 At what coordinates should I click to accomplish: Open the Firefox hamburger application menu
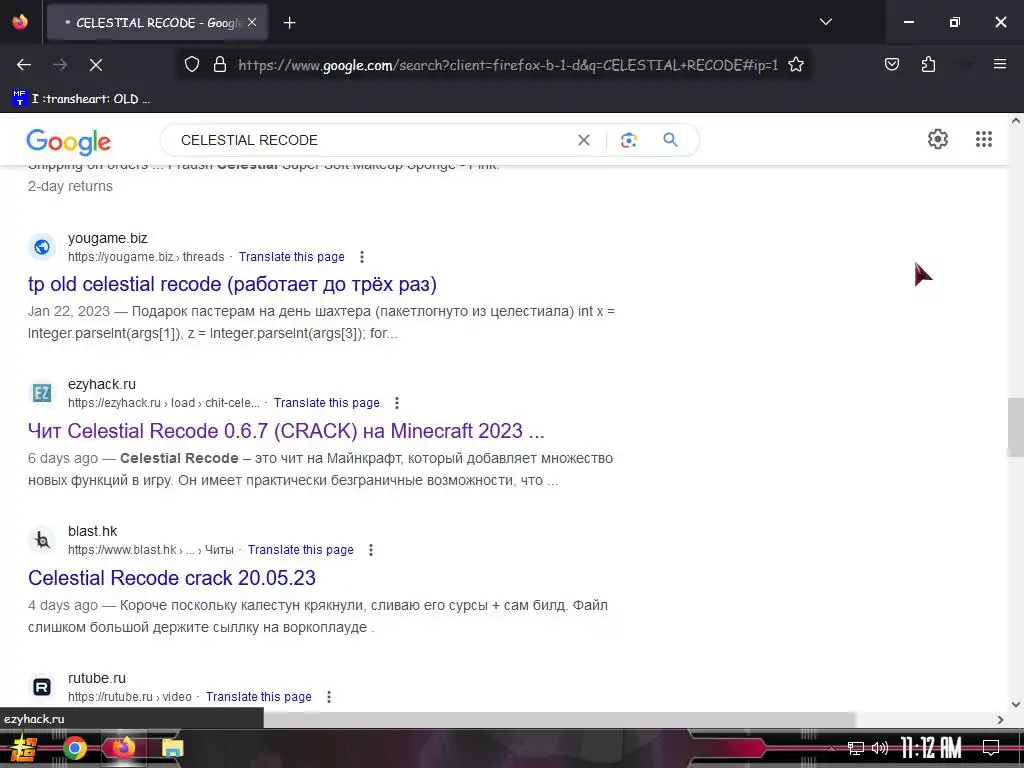point(999,64)
